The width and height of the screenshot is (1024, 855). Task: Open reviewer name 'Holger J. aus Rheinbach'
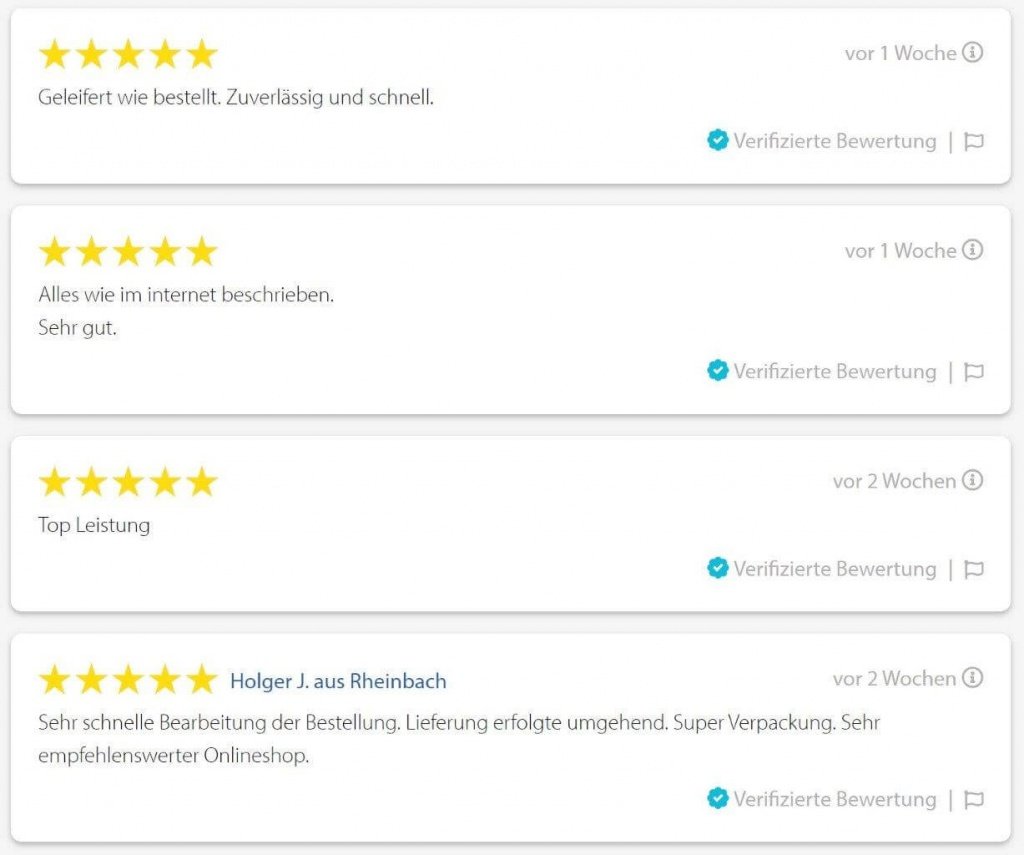tap(338, 681)
